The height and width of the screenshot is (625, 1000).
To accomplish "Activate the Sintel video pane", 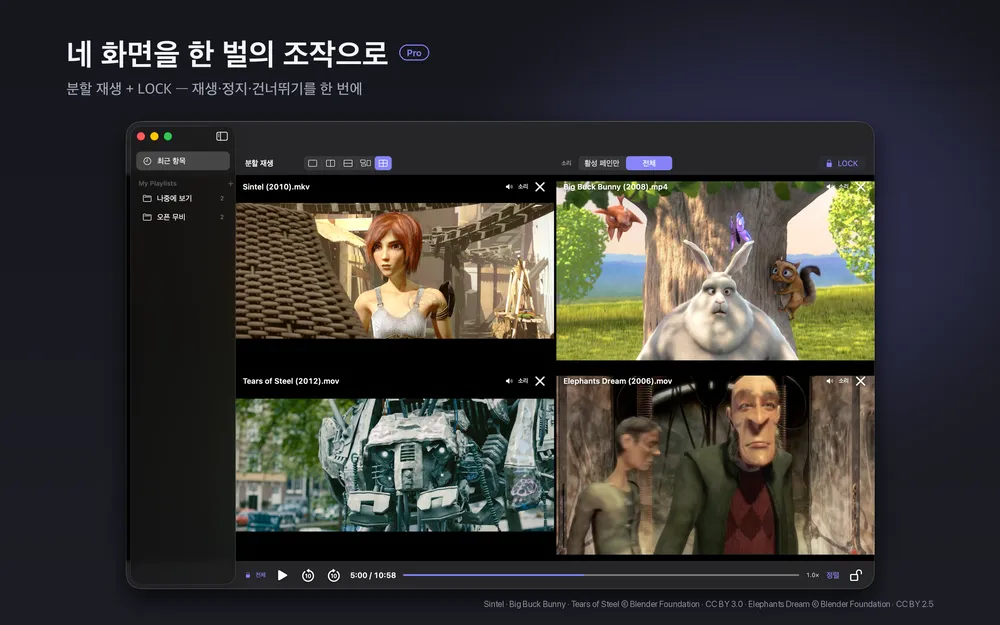I will (x=395, y=271).
